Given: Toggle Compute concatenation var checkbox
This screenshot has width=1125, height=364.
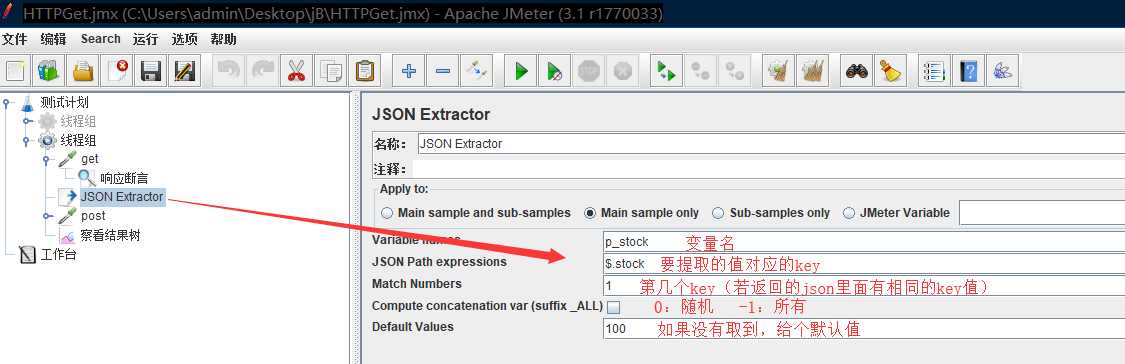Looking at the screenshot, I should (x=613, y=307).
